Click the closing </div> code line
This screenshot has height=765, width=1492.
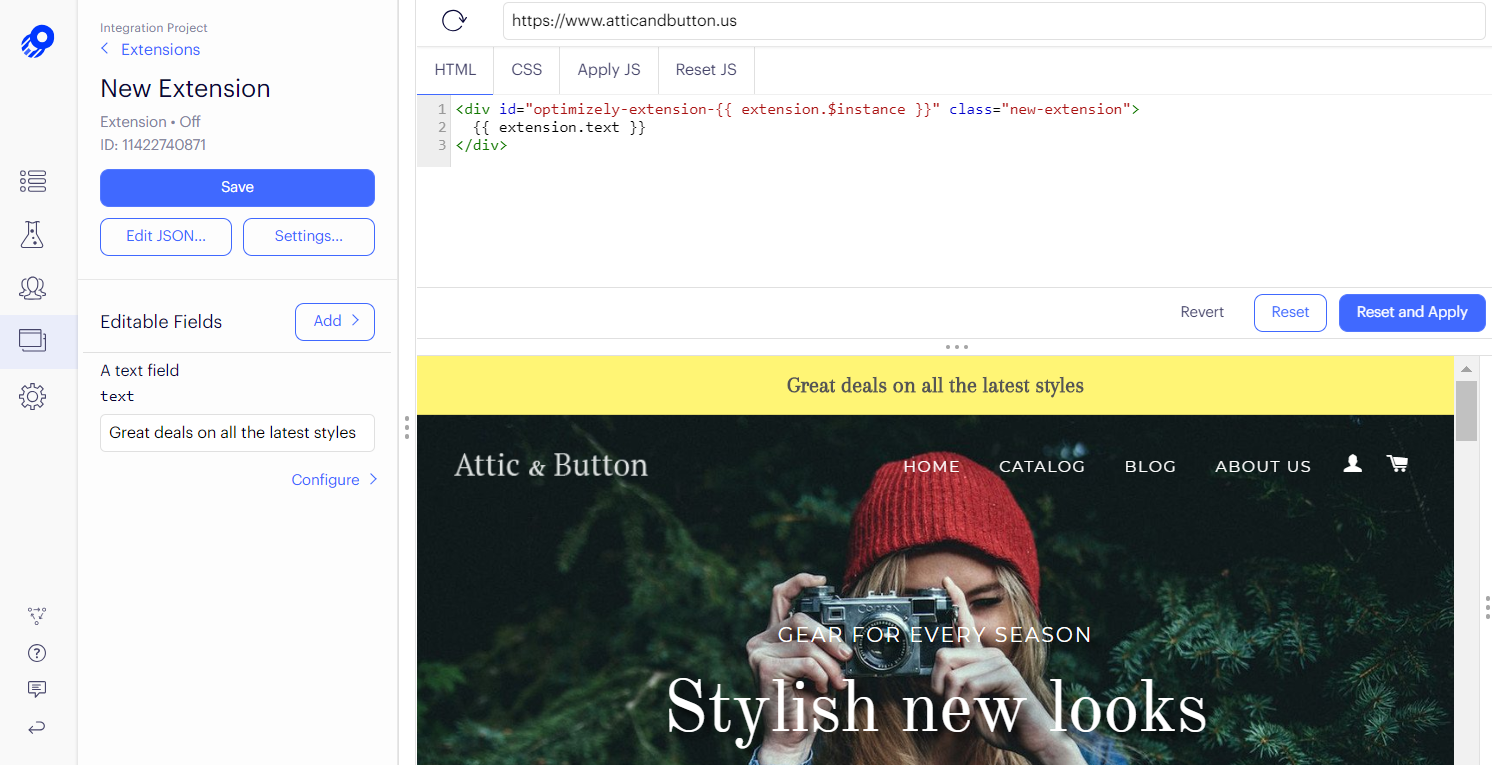(481, 145)
